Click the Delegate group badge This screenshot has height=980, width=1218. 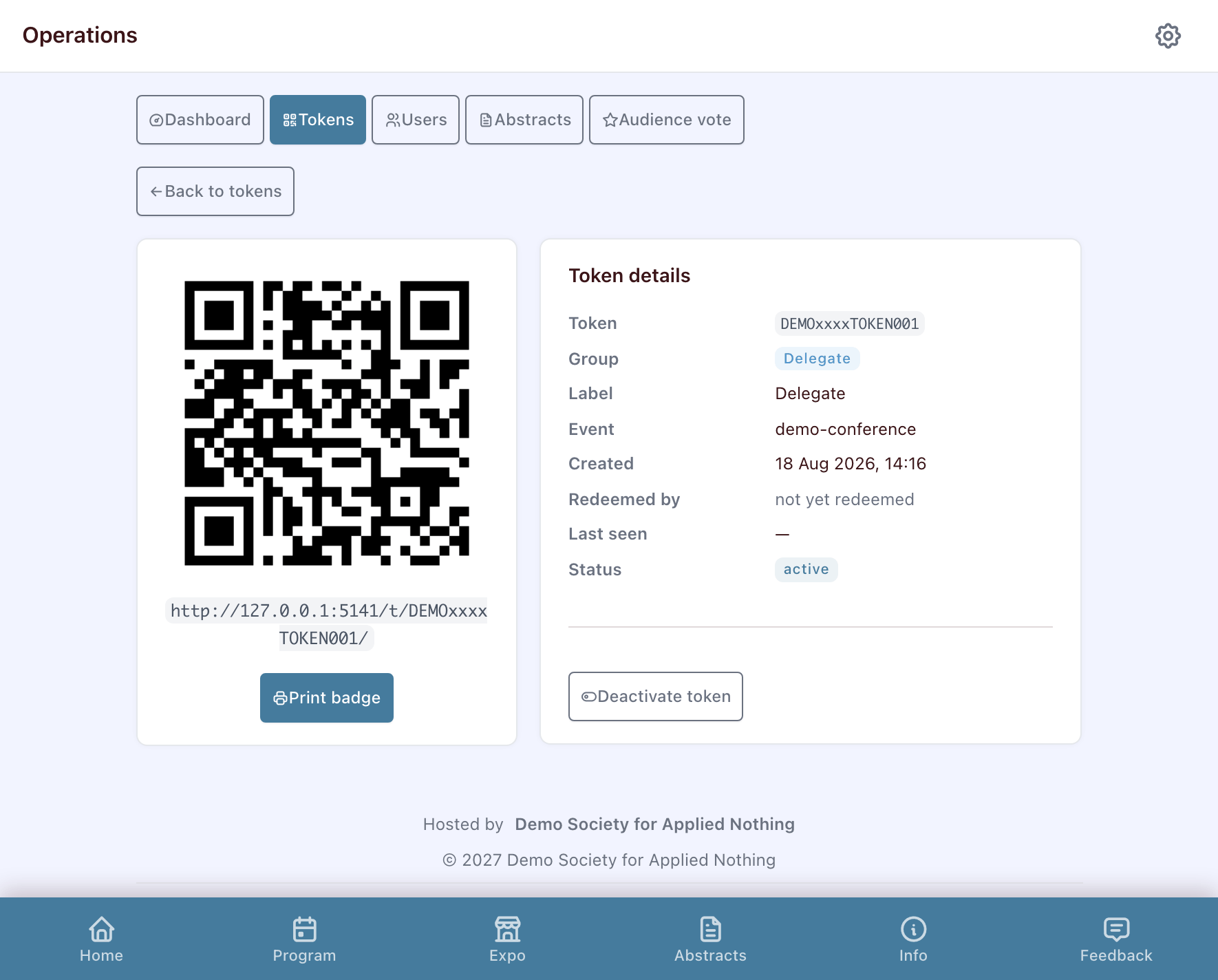coord(818,359)
